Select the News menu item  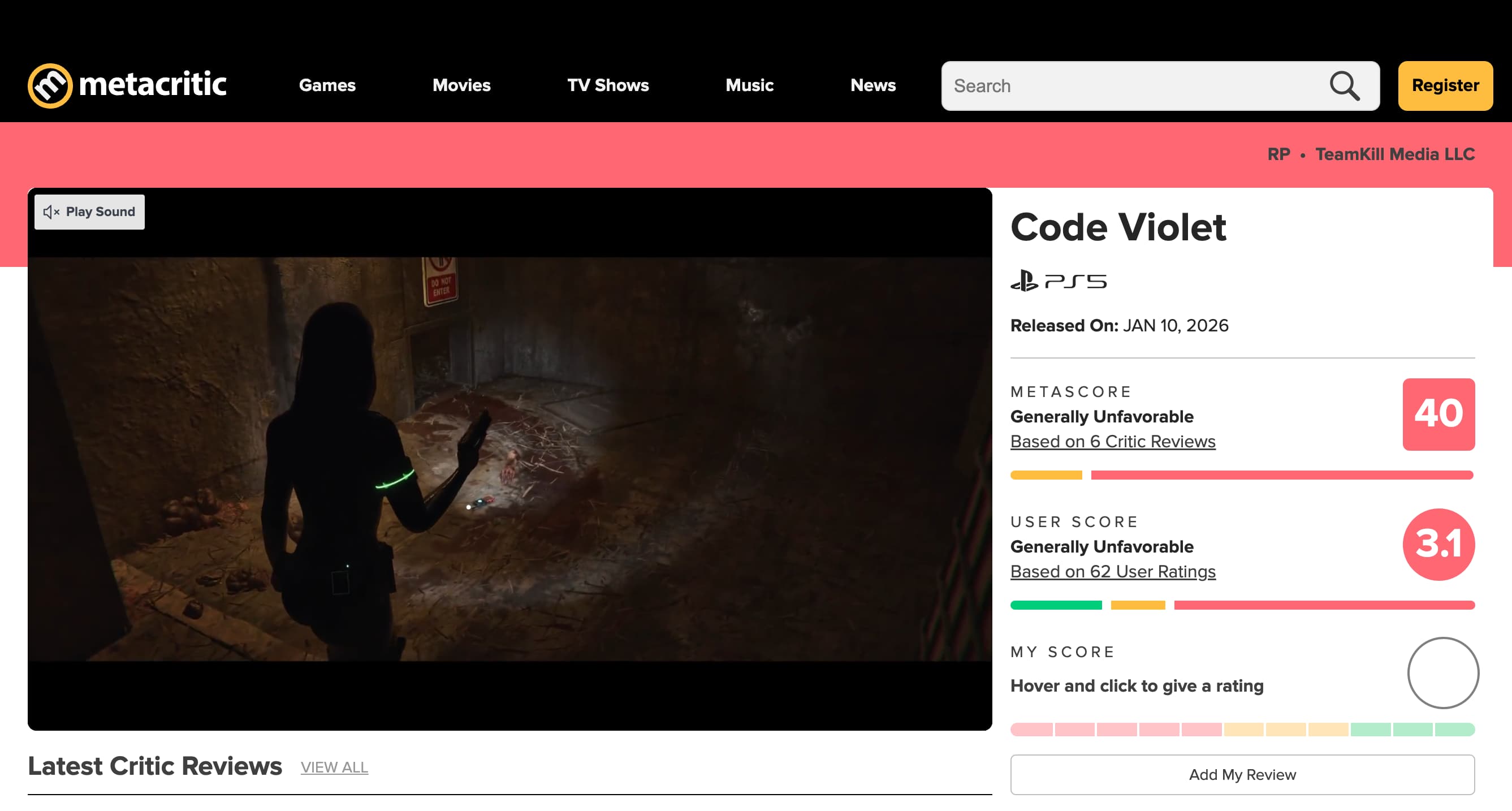pos(873,86)
